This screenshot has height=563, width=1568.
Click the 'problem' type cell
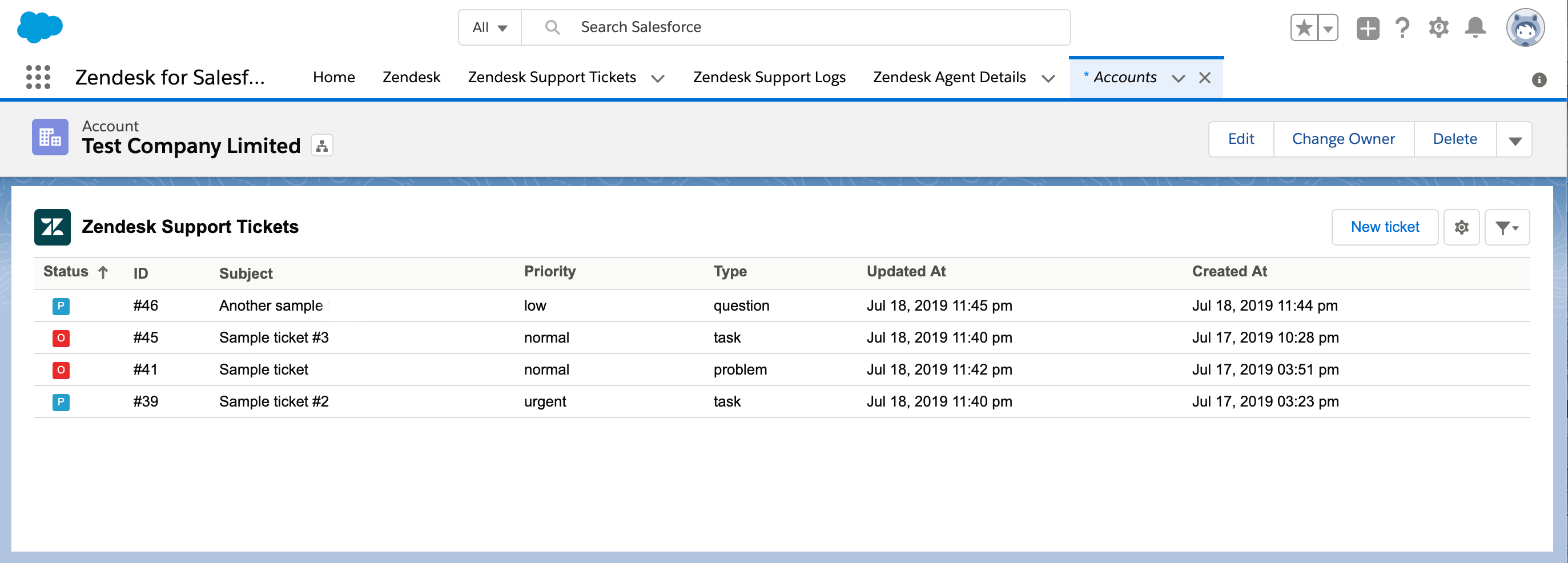[x=739, y=369]
